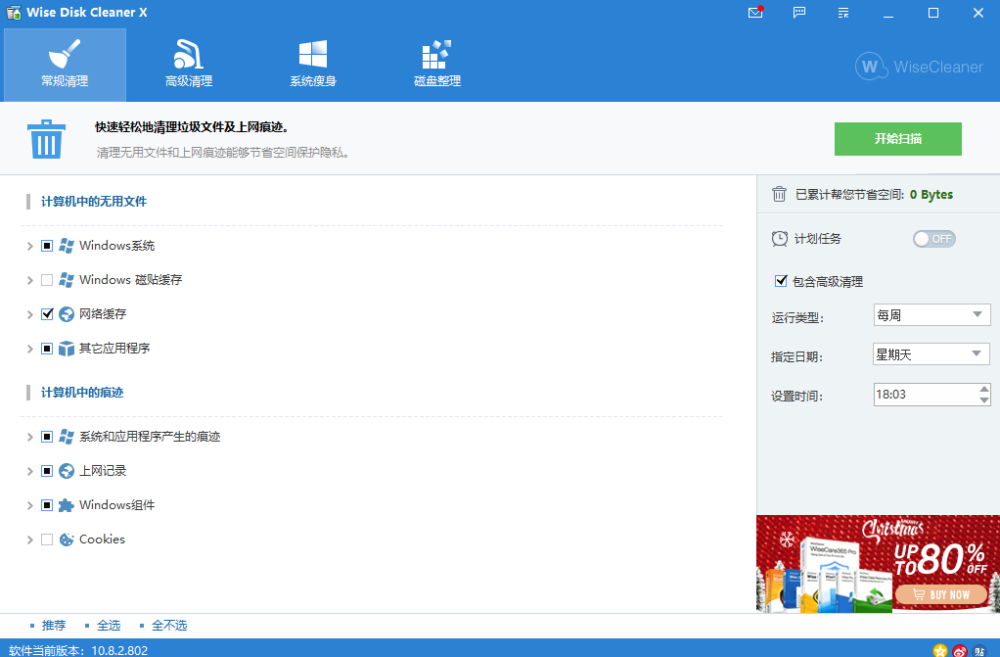This screenshot has width=1000, height=657.
Task: Open the feedback chat icon
Action: point(799,13)
